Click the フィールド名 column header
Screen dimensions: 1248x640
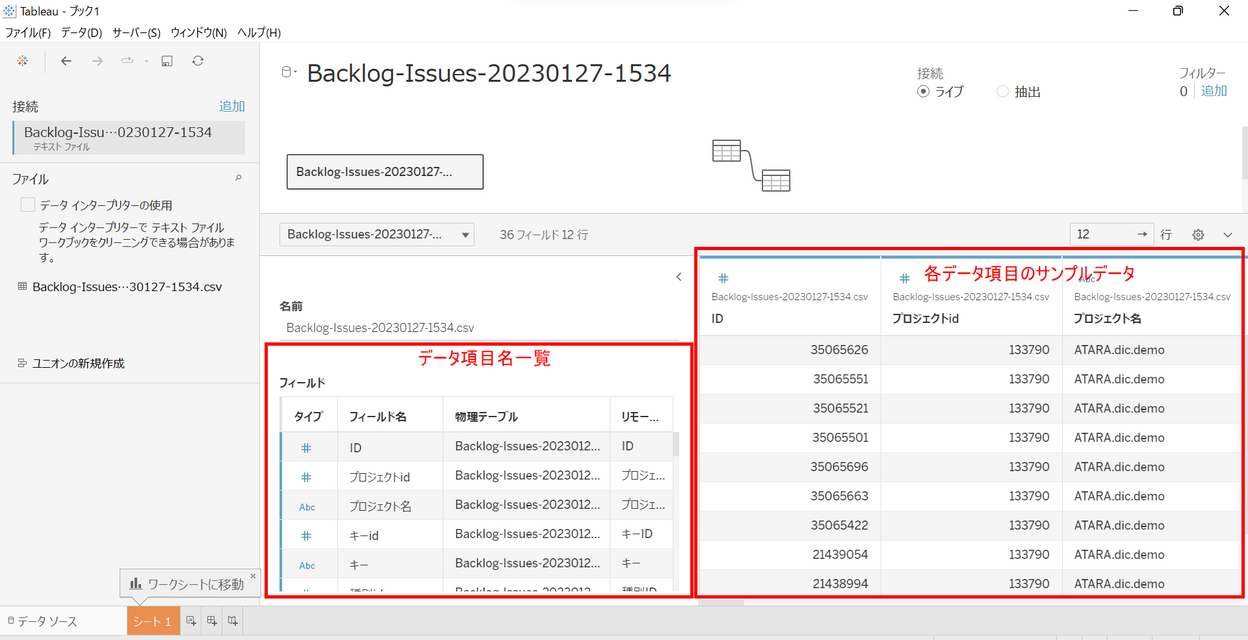[x=392, y=417]
